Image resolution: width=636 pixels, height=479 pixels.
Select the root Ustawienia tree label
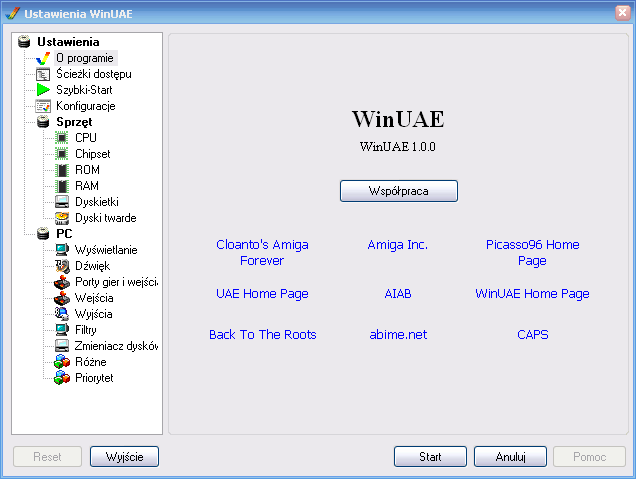68,42
